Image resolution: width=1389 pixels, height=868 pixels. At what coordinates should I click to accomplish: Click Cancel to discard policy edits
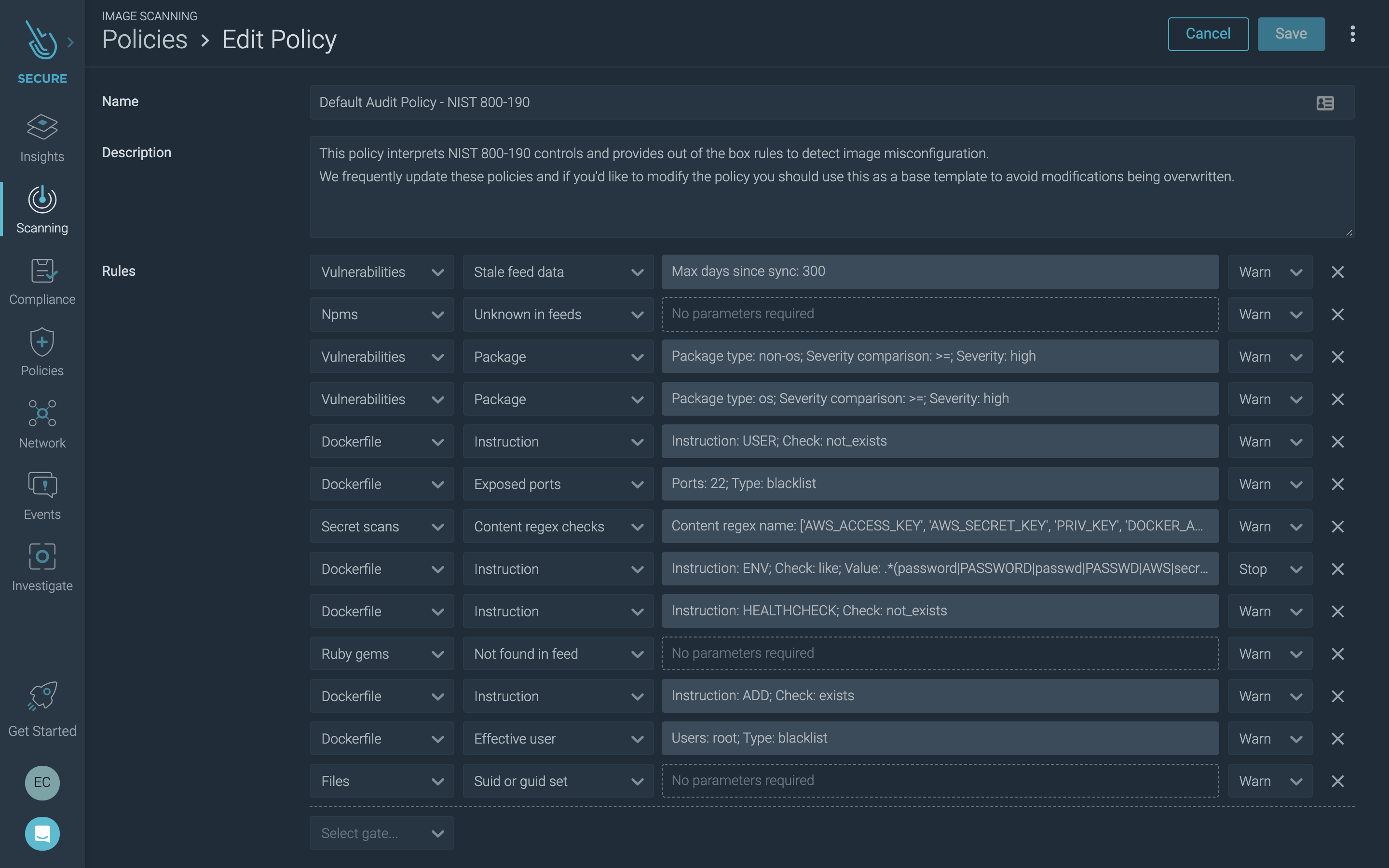click(x=1207, y=33)
